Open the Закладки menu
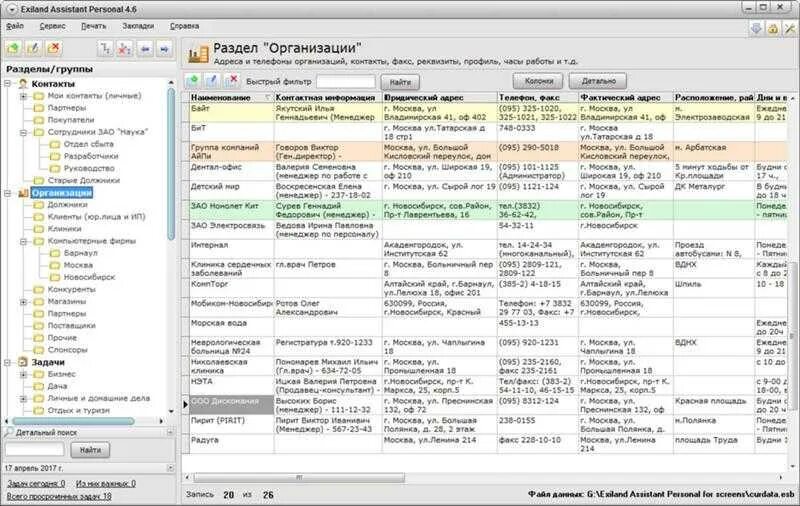Image resolution: width=800 pixels, height=506 pixels. click(x=138, y=26)
